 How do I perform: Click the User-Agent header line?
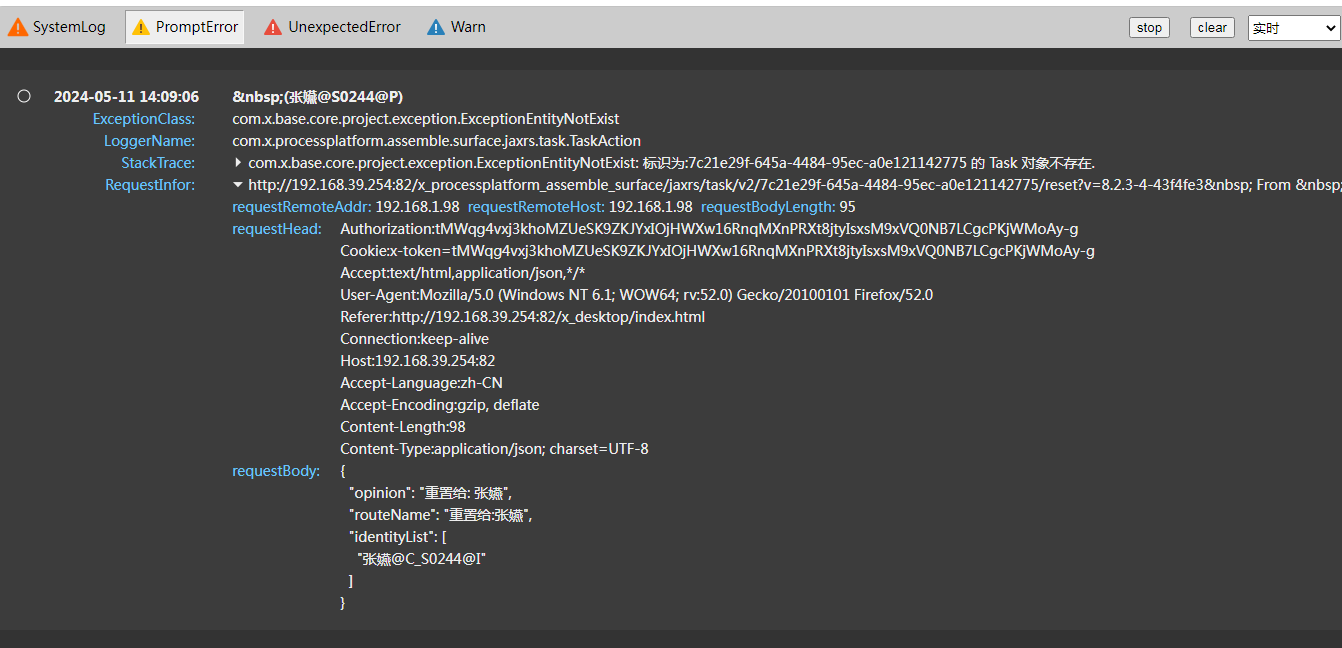coord(636,295)
